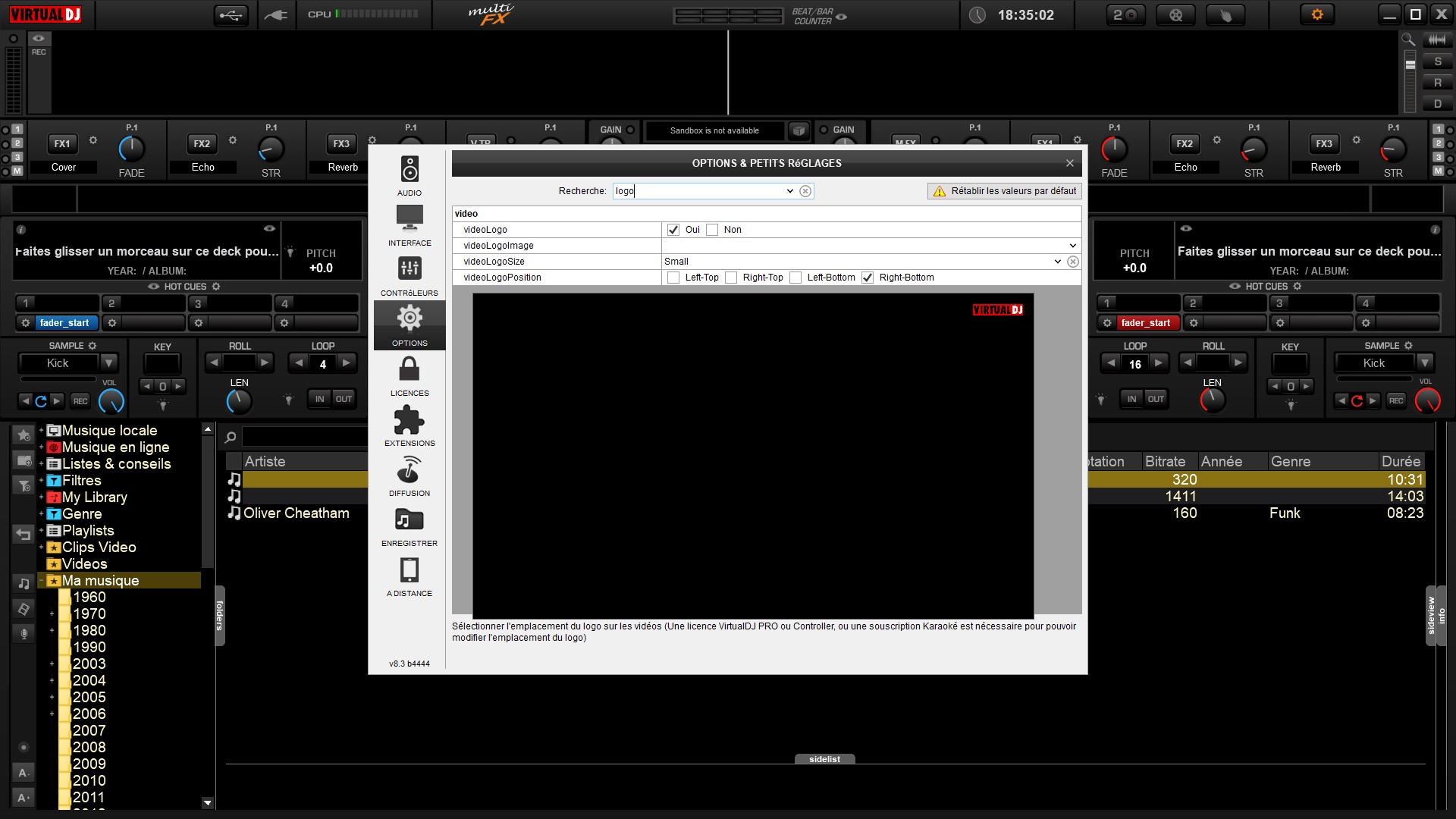
Task: Open the videoLogoSize Small dropdown
Action: tap(1057, 262)
